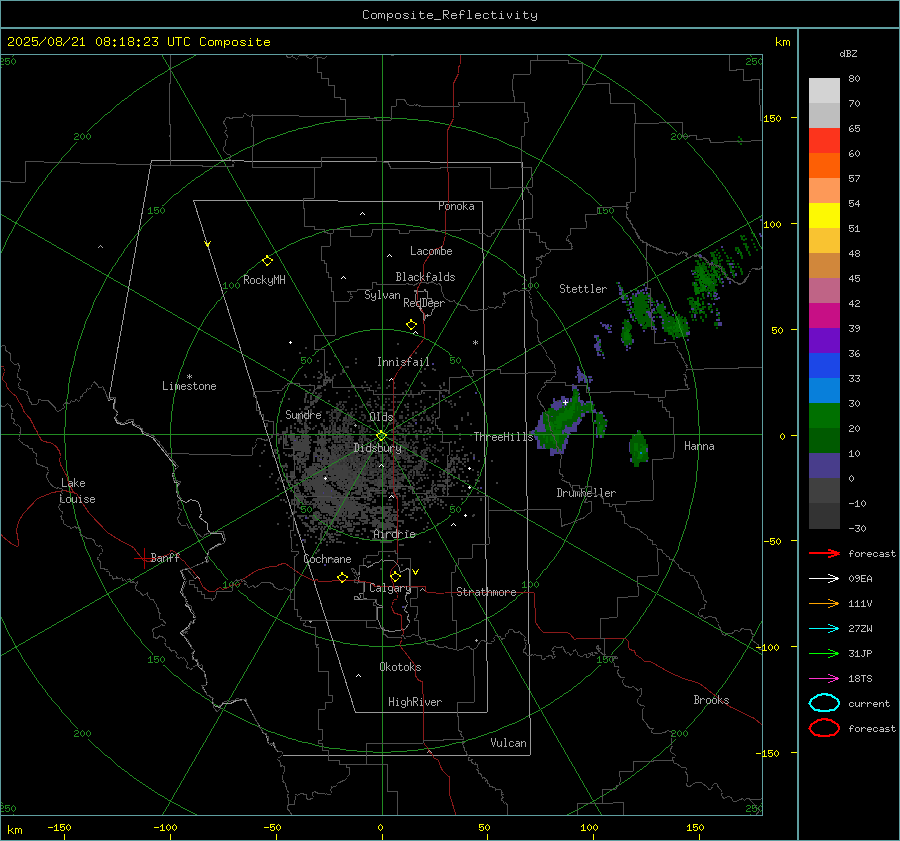
Task: Click the slate purple 10-0 dBZ swatch
Action: 824,466
